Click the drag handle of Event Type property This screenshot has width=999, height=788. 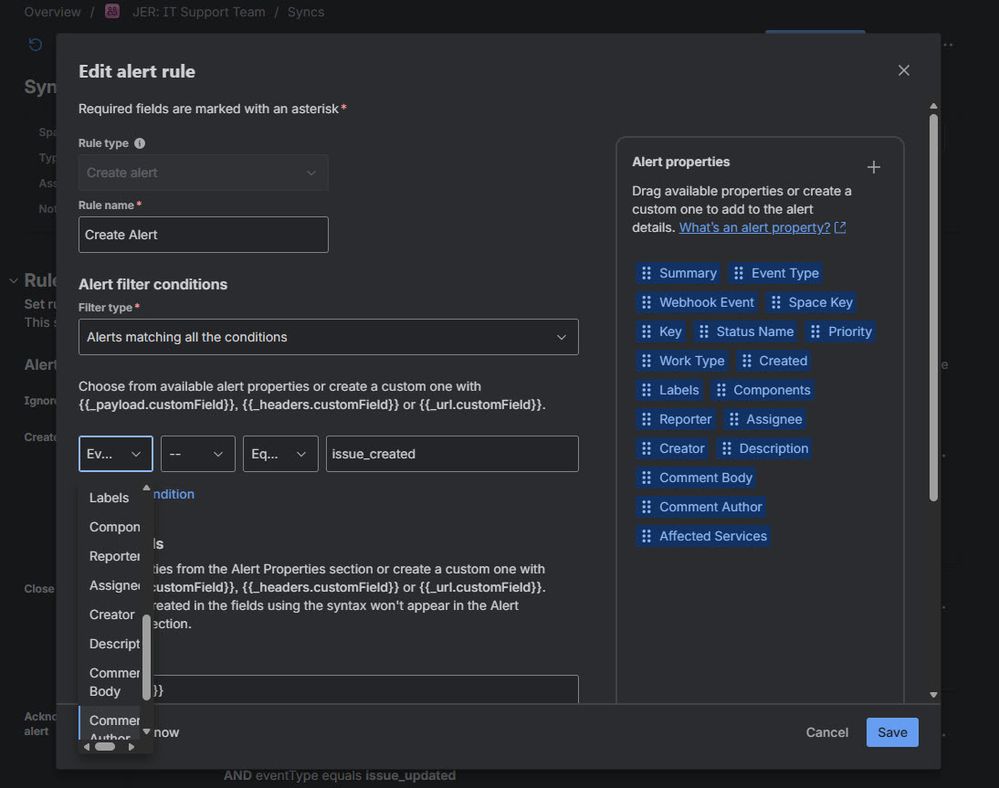738,273
